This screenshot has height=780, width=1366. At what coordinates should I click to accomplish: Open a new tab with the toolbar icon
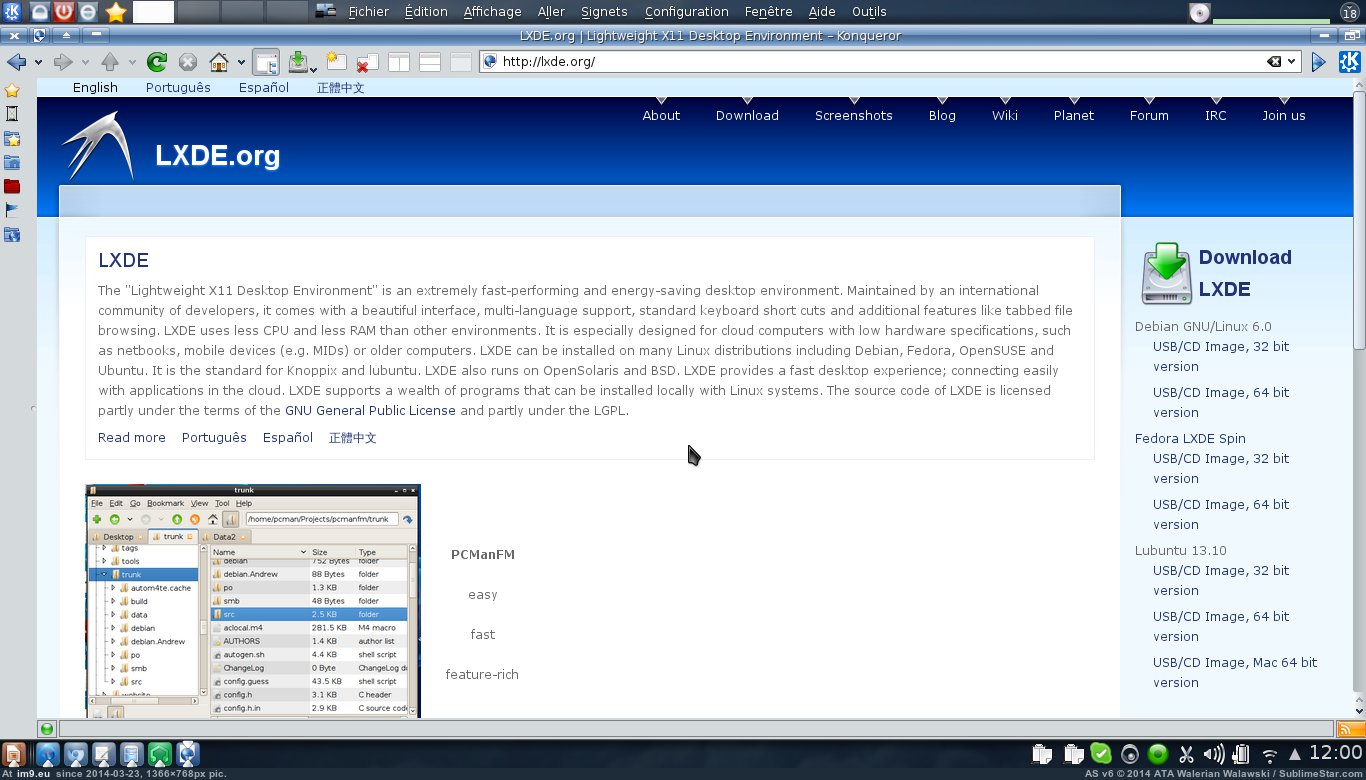pyautogui.click(x=335, y=62)
